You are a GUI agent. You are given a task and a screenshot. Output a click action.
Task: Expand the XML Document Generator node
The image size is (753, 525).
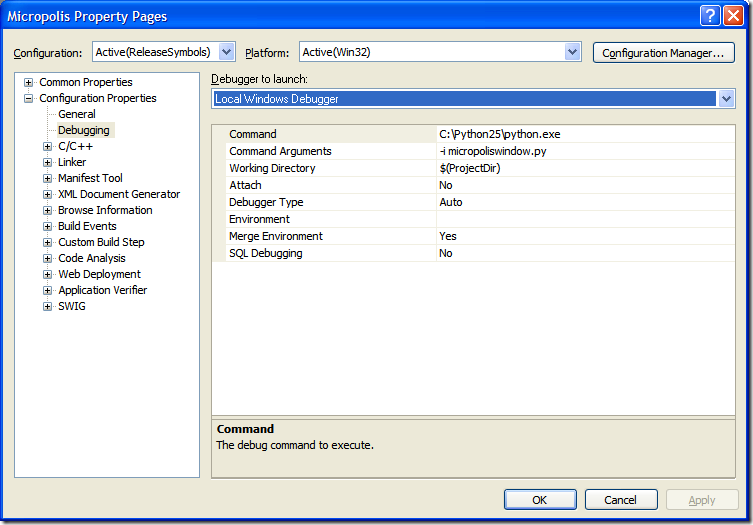47,195
